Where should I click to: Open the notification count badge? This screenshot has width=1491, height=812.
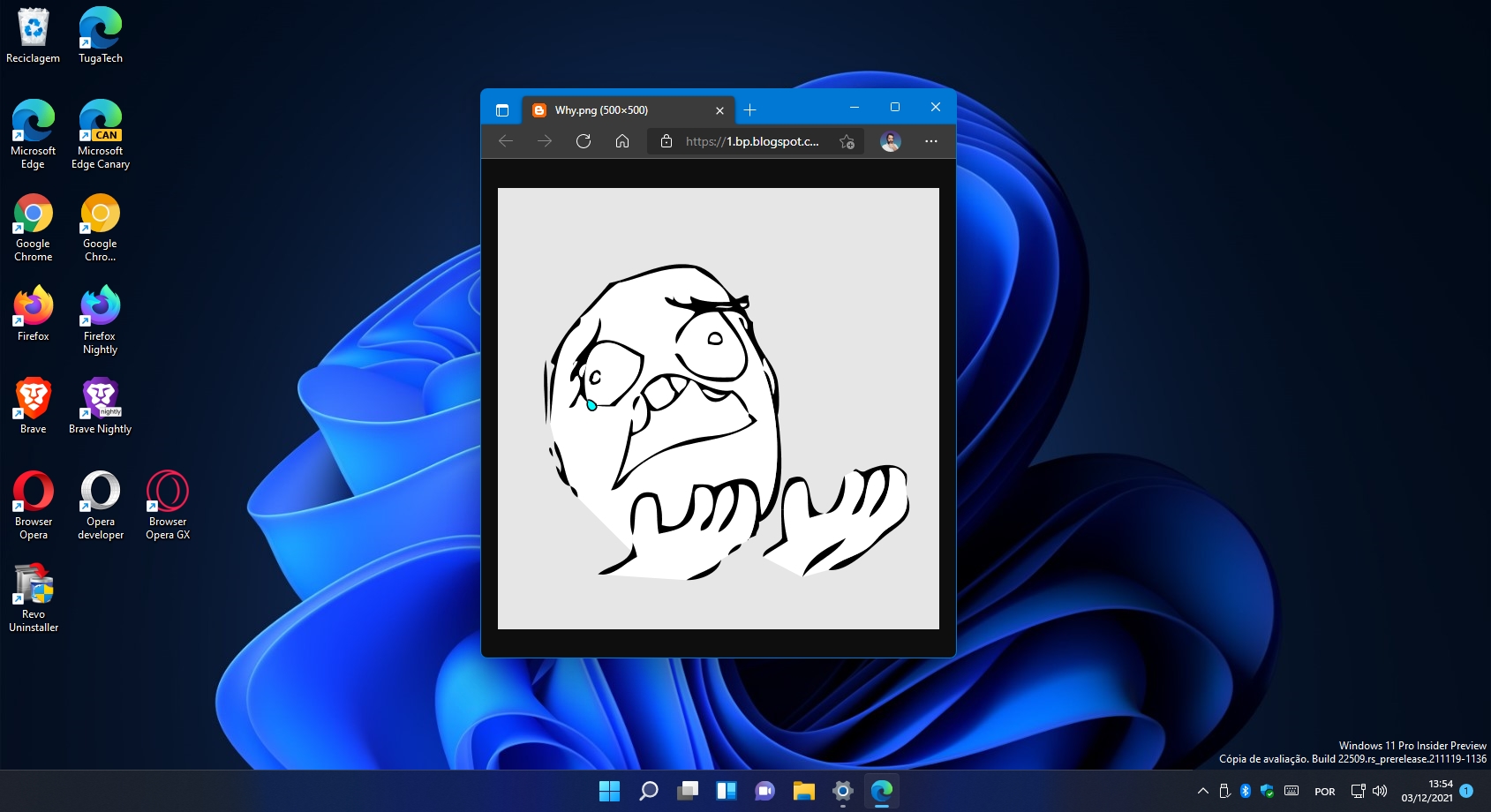1466,791
